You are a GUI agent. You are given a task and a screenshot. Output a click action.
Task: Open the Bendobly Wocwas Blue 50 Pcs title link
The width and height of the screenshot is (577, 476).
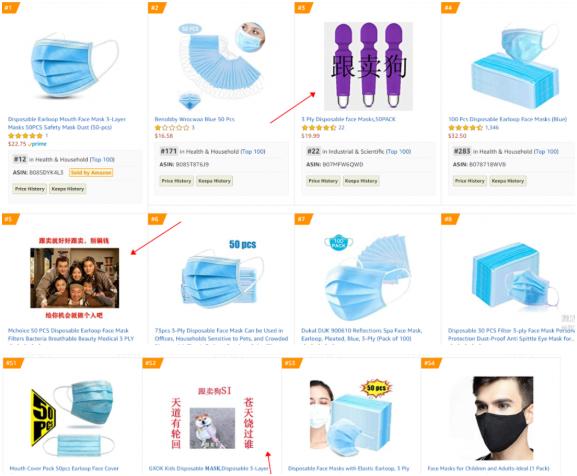[x=194, y=119]
